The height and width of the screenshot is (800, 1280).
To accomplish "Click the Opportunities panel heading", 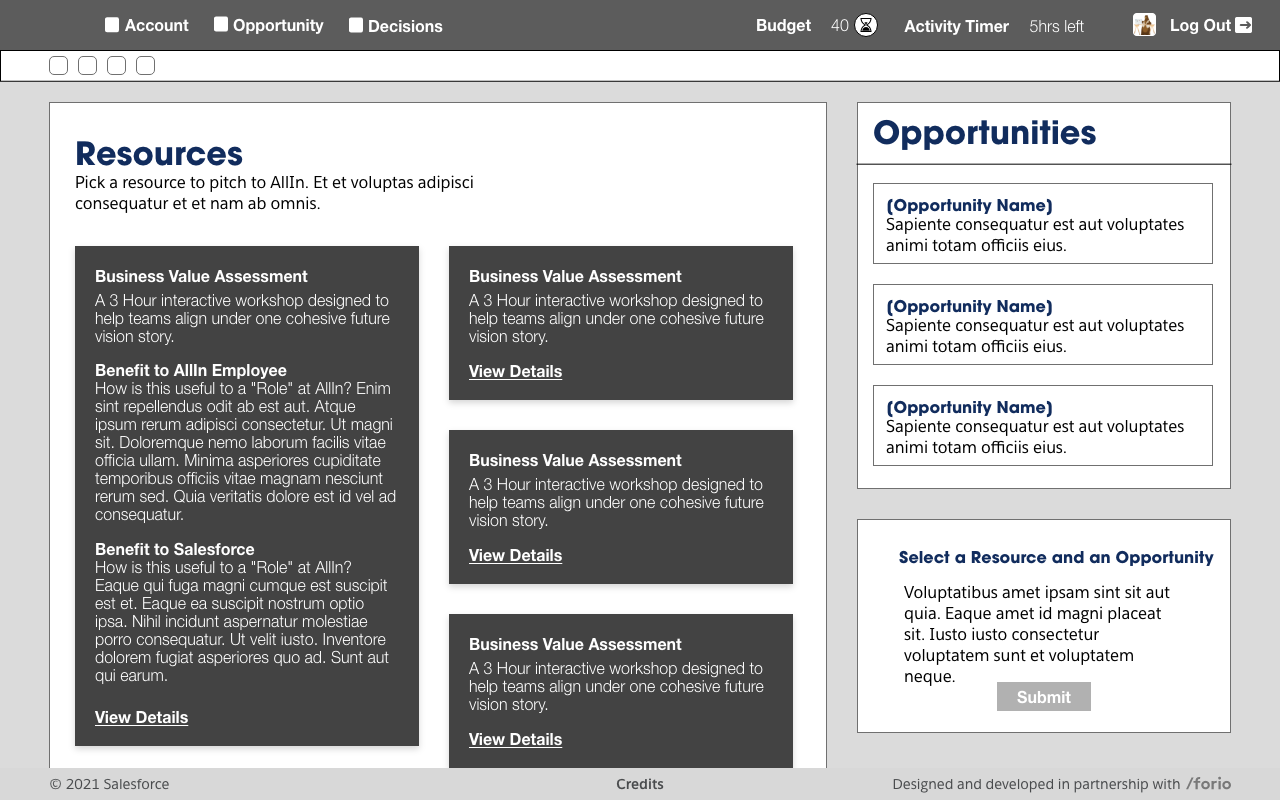I will [x=985, y=133].
